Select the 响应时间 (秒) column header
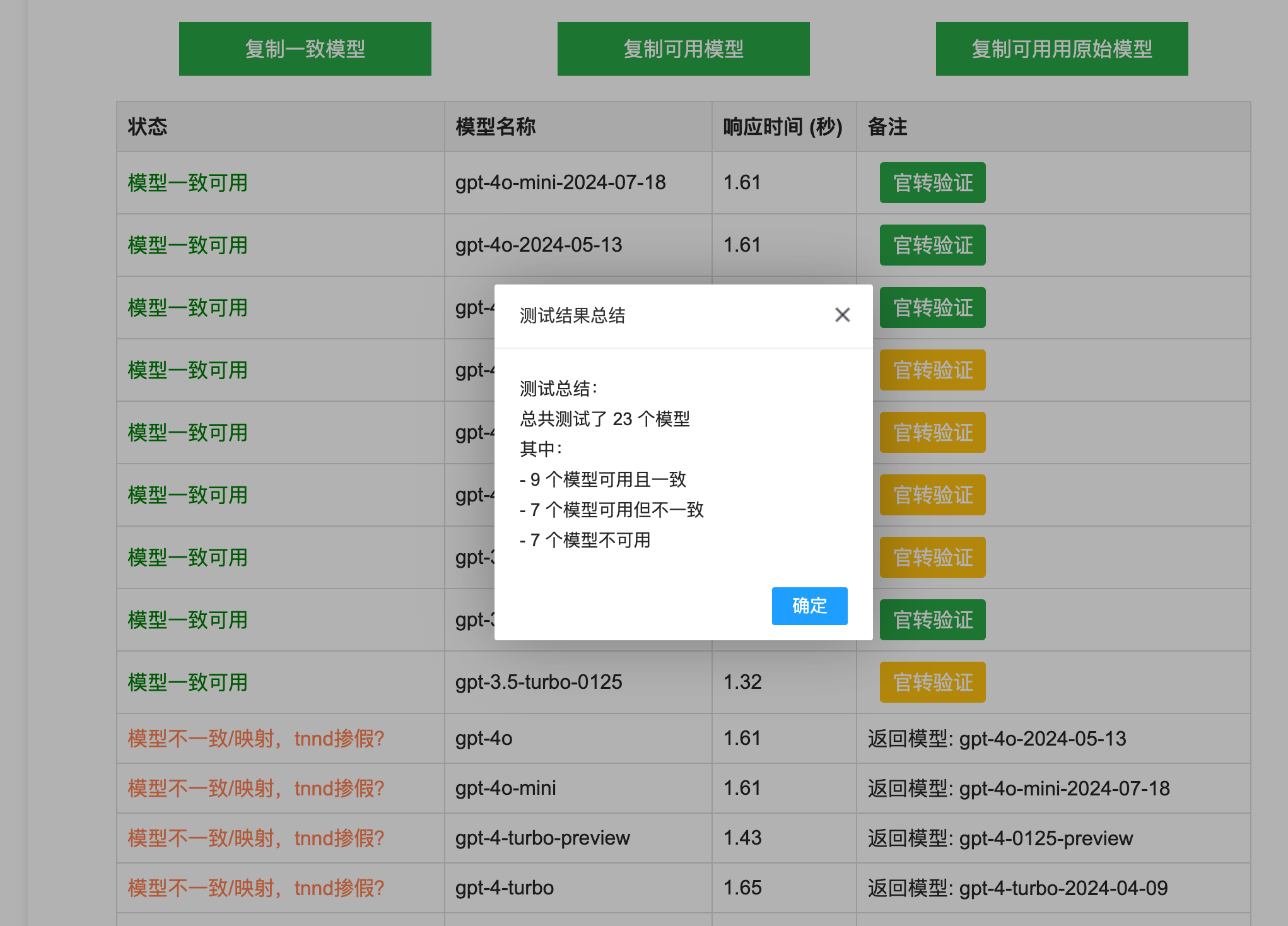This screenshot has height=926, width=1288. tap(783, 127)
